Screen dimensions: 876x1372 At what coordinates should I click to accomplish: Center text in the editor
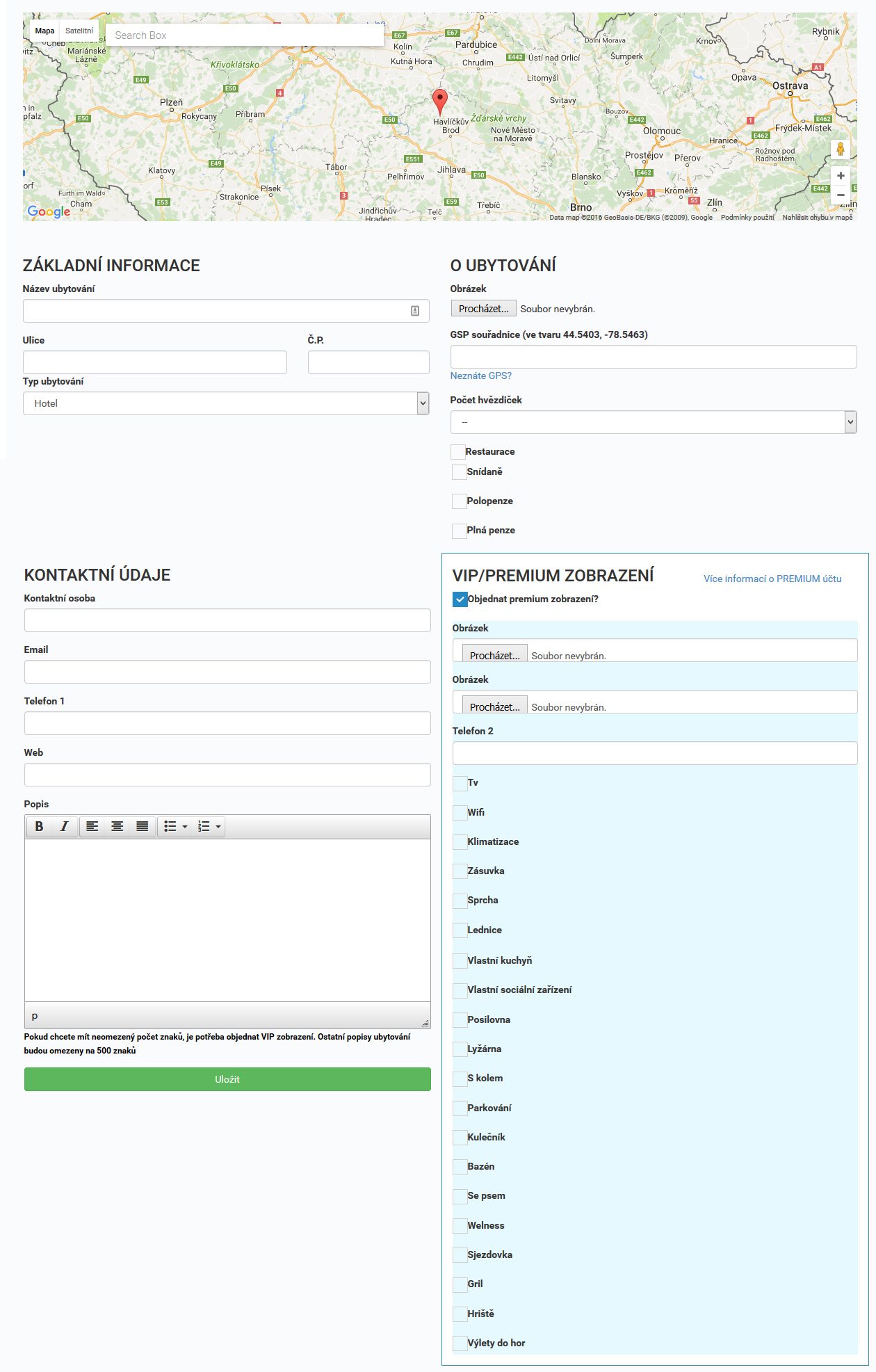117,826
